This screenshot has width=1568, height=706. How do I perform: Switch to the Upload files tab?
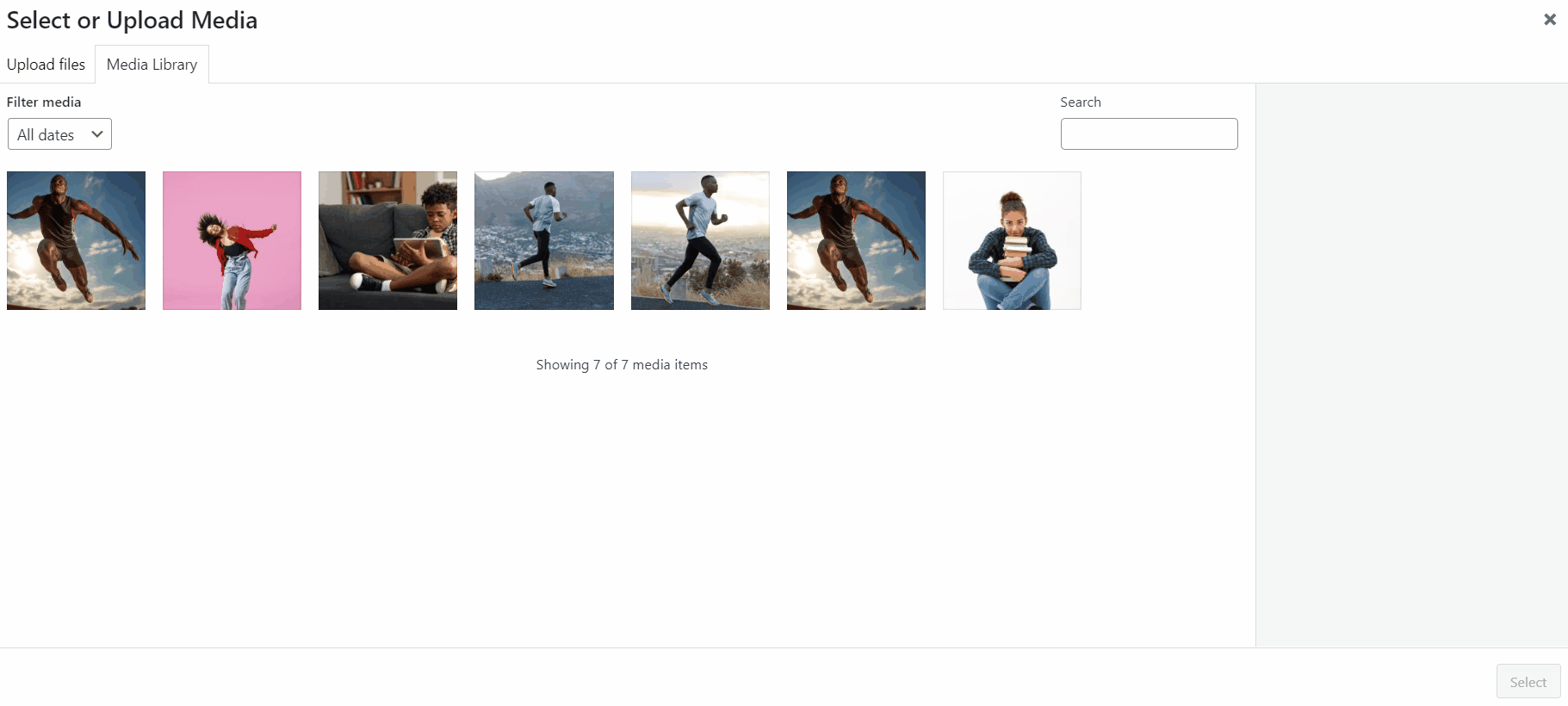(x=46, y=65)
